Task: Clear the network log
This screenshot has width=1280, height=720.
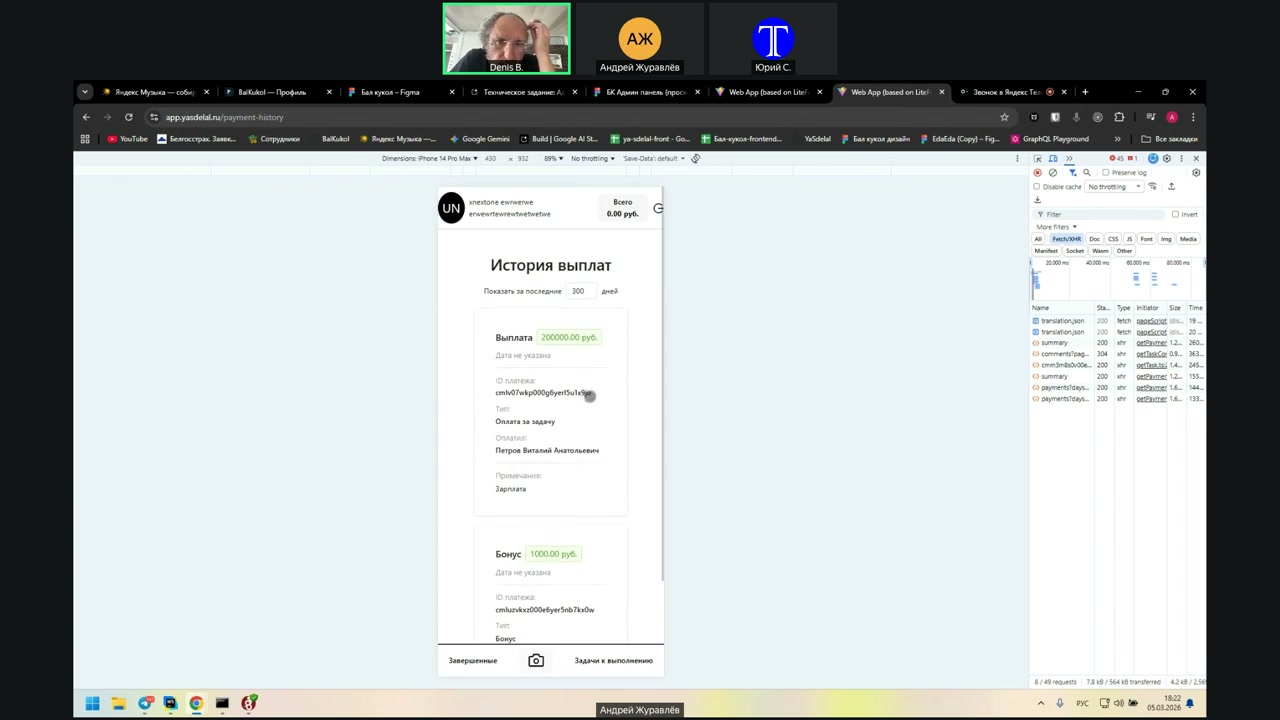Action: pyautogui.click(x=1052, y=173)
